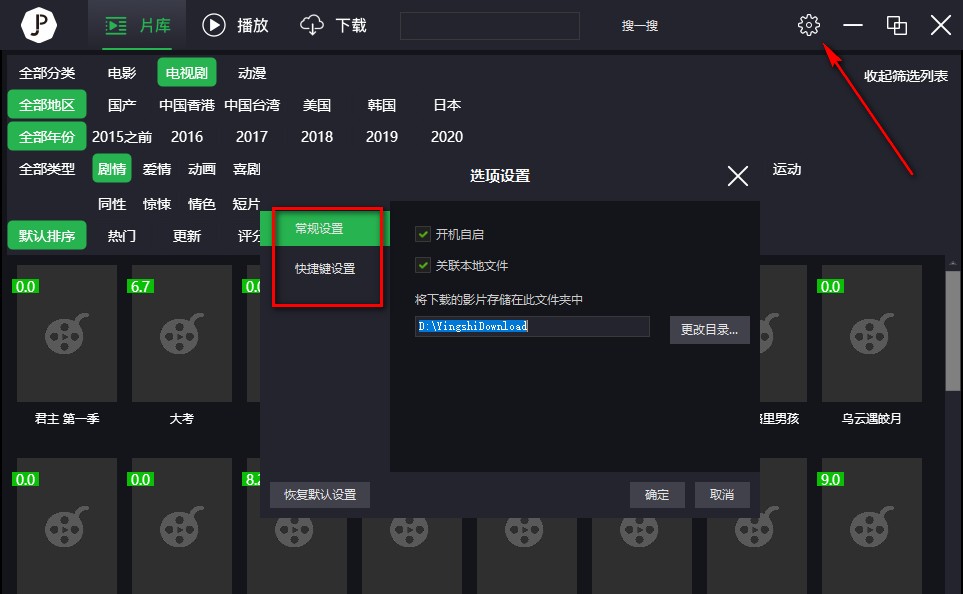Screen dimensions: 963x594
Task: Click the JP logo icon
Action: 38,25
